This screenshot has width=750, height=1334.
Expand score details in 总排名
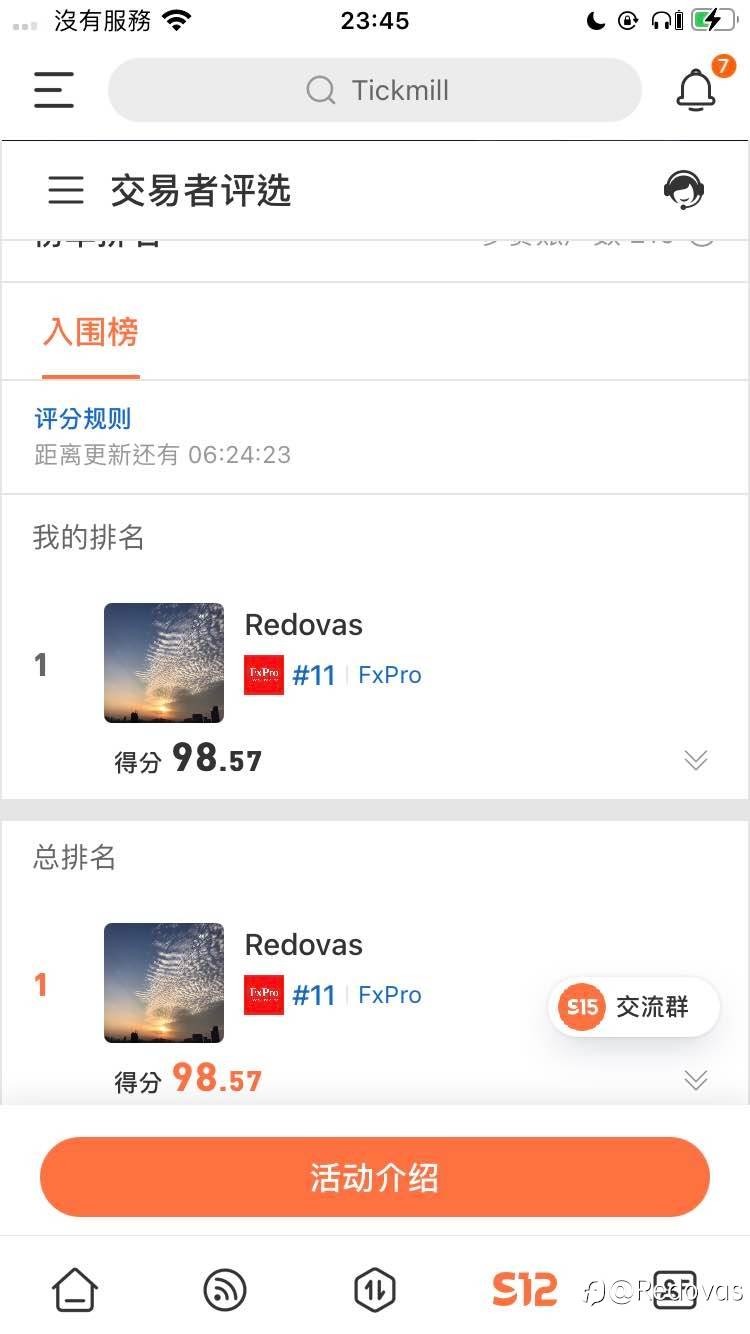pyautogui.click(x=695, y=1080)
